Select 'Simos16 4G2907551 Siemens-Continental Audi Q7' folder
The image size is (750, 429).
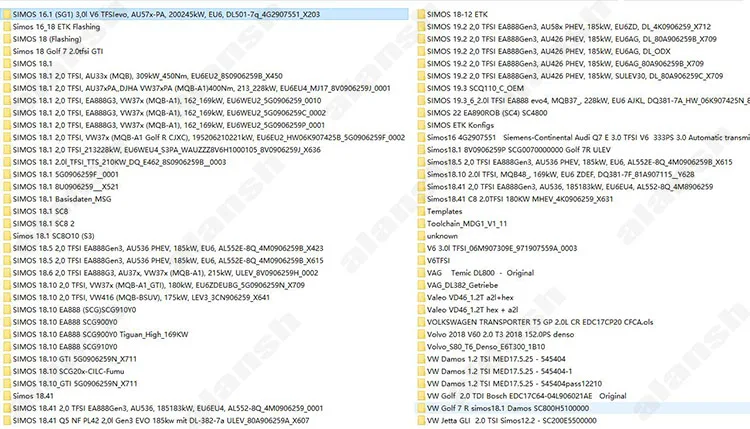tap(588, 138)
